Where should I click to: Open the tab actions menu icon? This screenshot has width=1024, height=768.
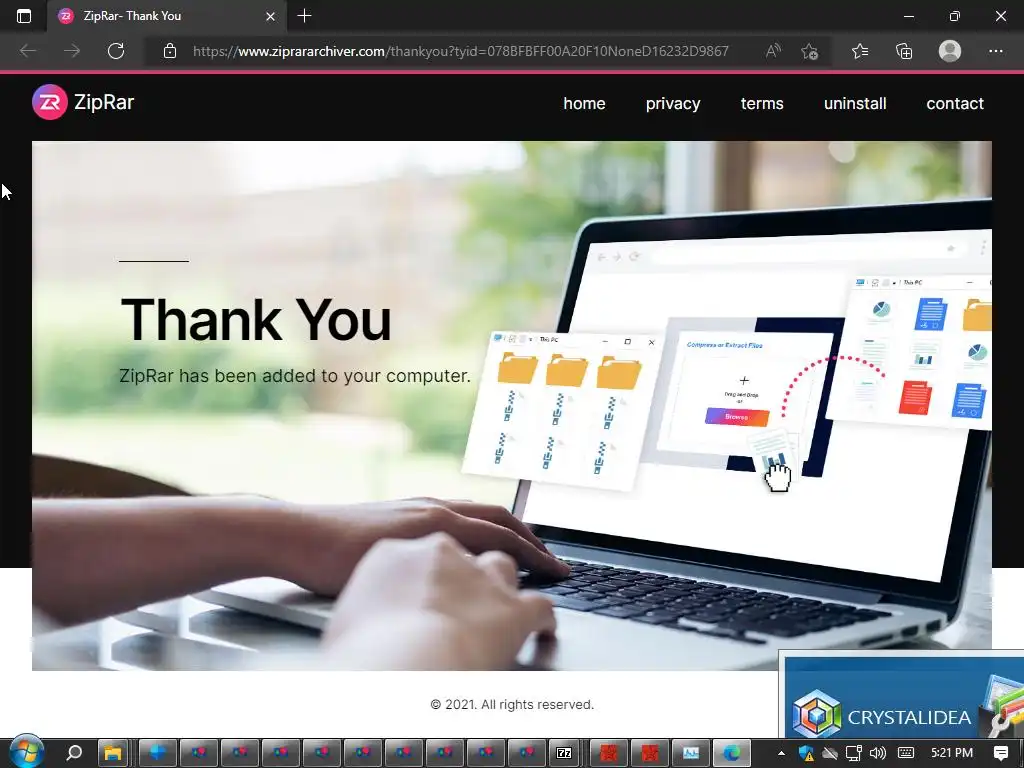point(24,16)
